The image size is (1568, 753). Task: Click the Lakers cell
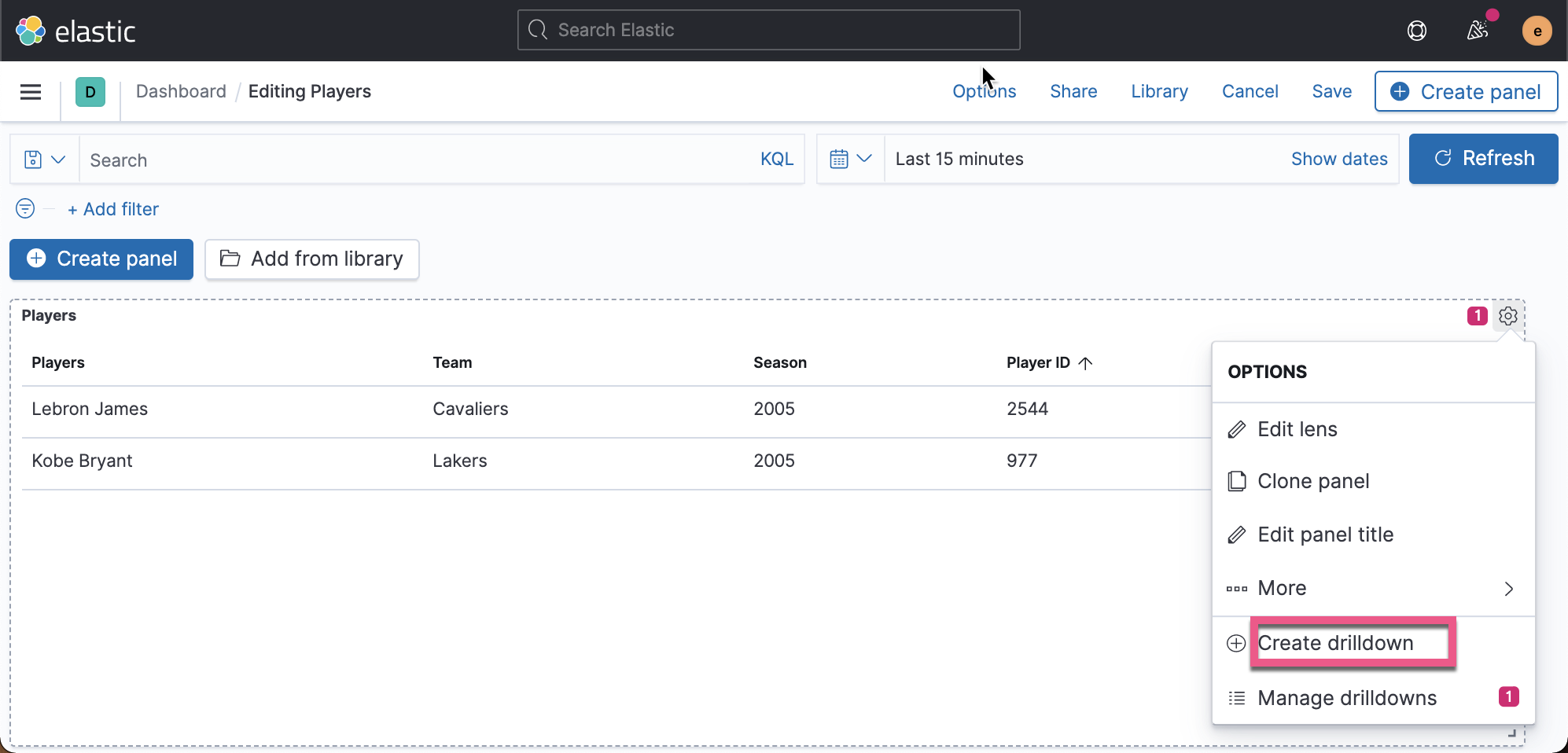coord(460,461)
